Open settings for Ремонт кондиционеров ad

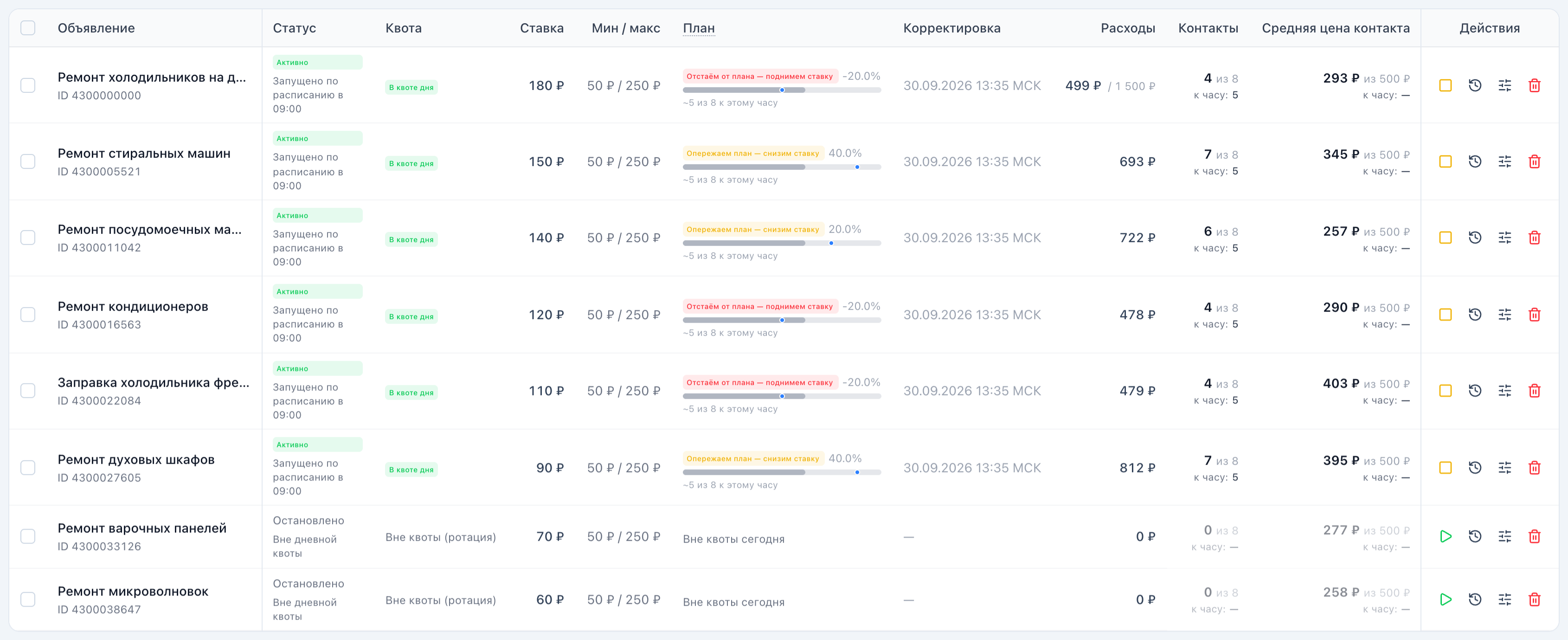tap(1504, 314)
